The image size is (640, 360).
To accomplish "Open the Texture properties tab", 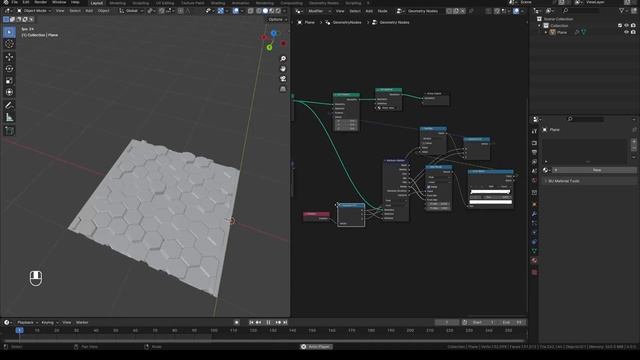I will [534, 272].
